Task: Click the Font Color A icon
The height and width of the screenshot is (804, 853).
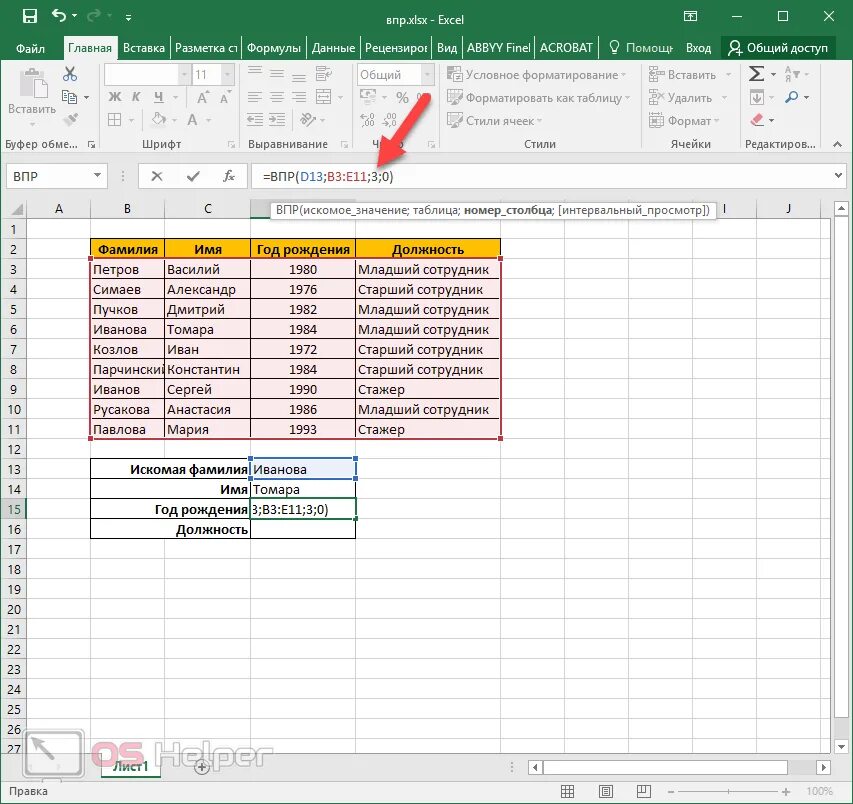Action: tap(192, 120)
